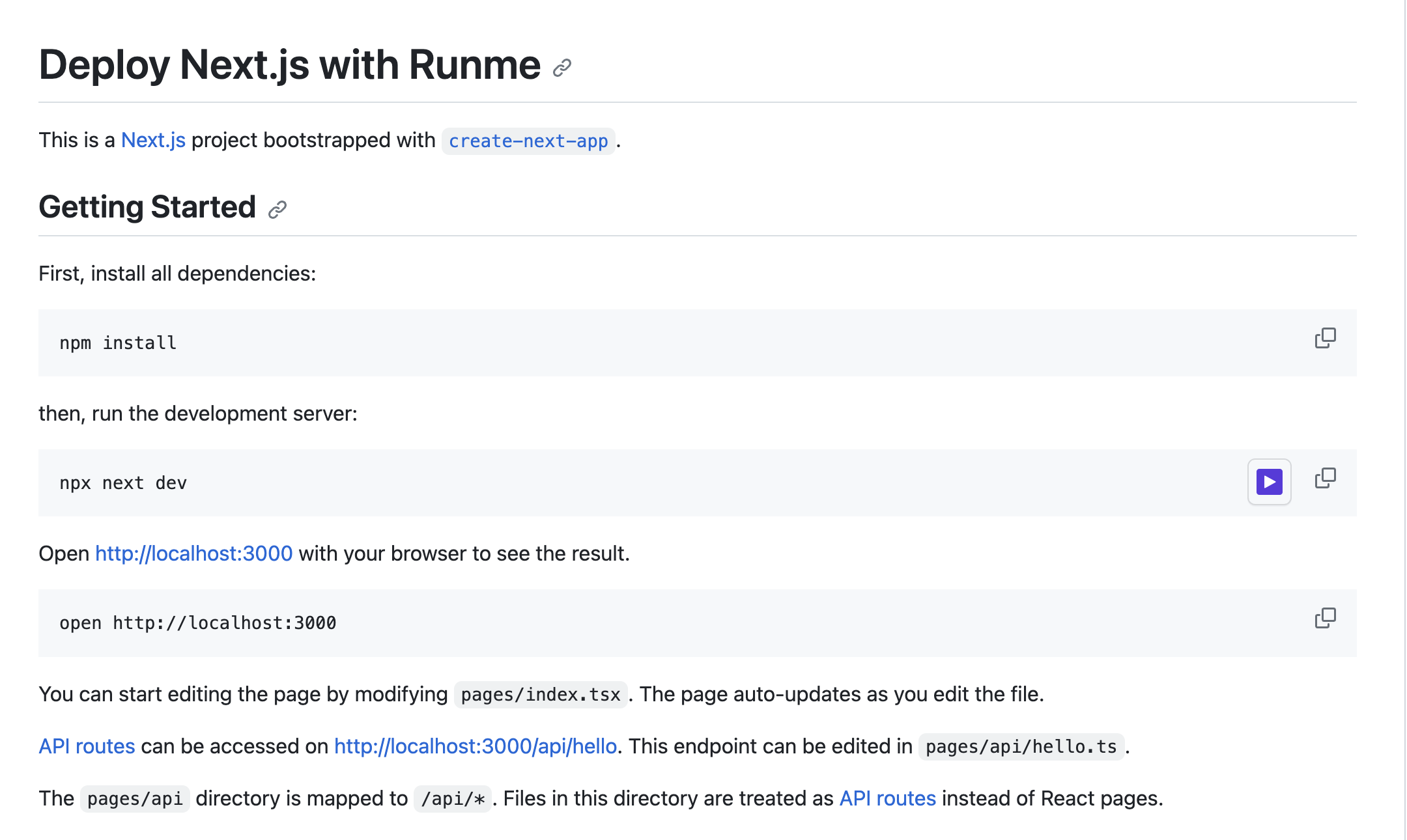Click the /api/* inline code snippet

point(454,798)
